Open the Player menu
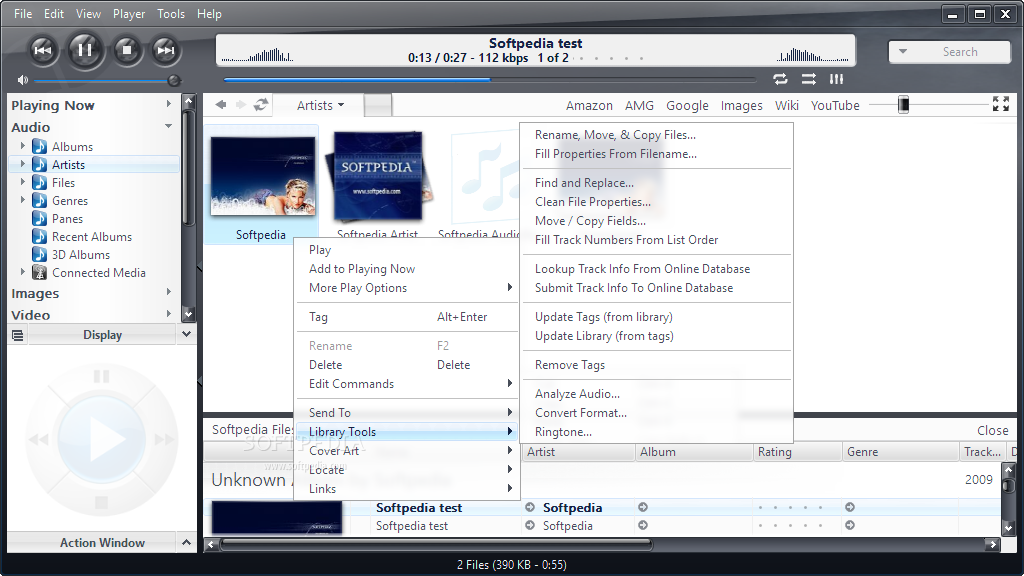The image size is (1024, 576). [129, 14]
